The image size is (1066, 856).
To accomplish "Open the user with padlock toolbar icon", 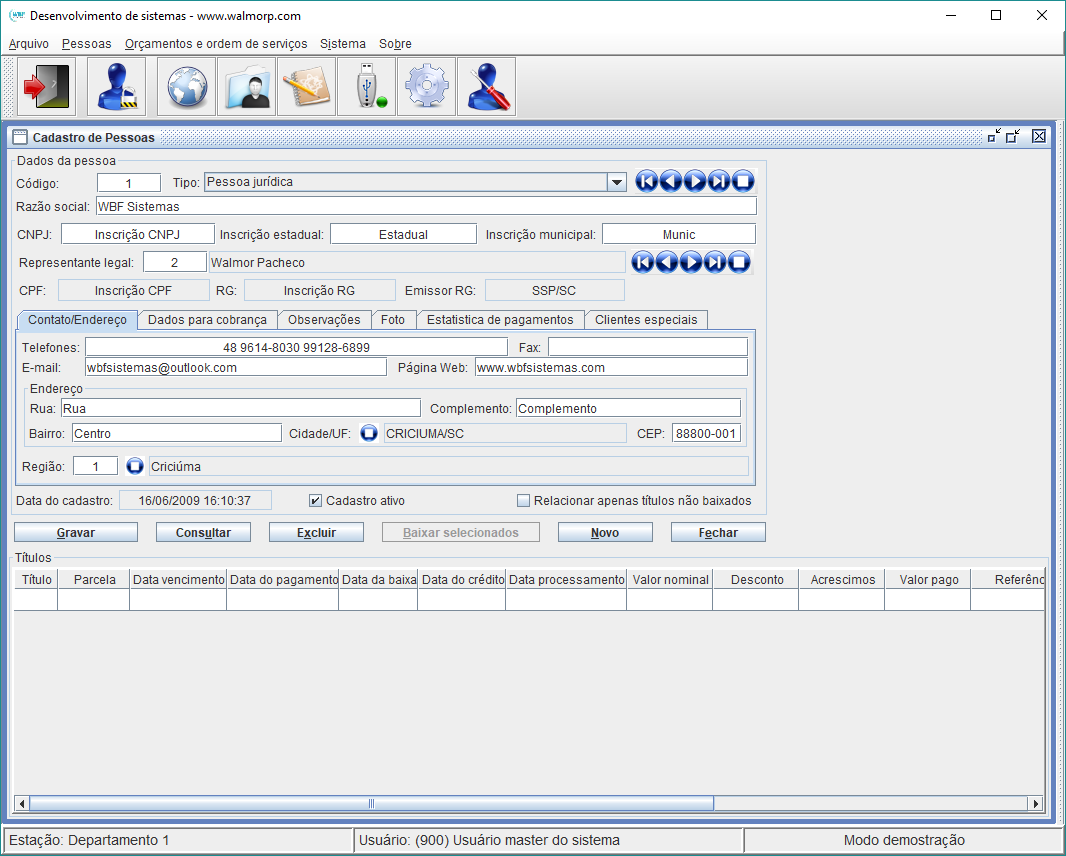I will click(116, 87).
